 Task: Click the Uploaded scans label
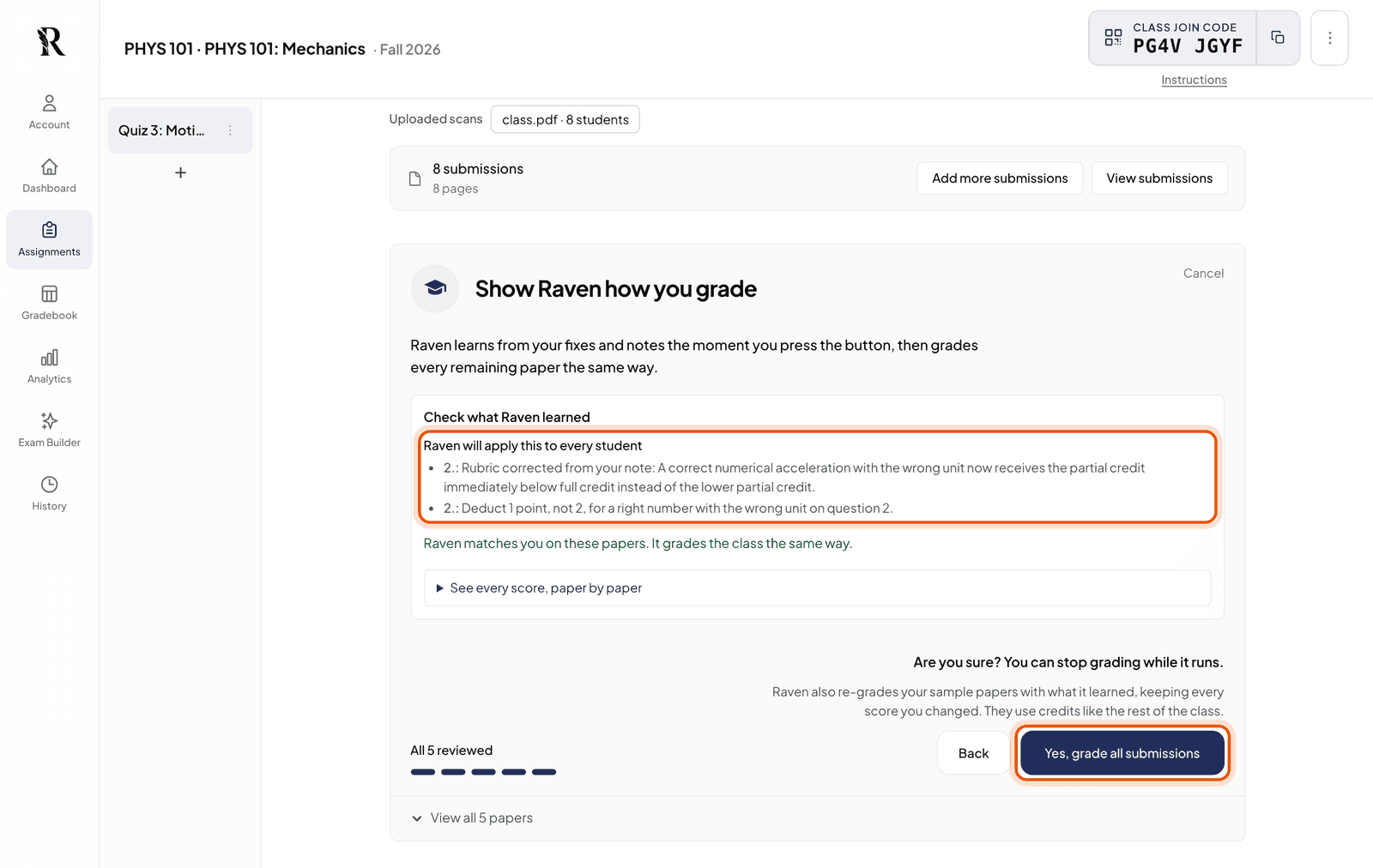point(436,119)
